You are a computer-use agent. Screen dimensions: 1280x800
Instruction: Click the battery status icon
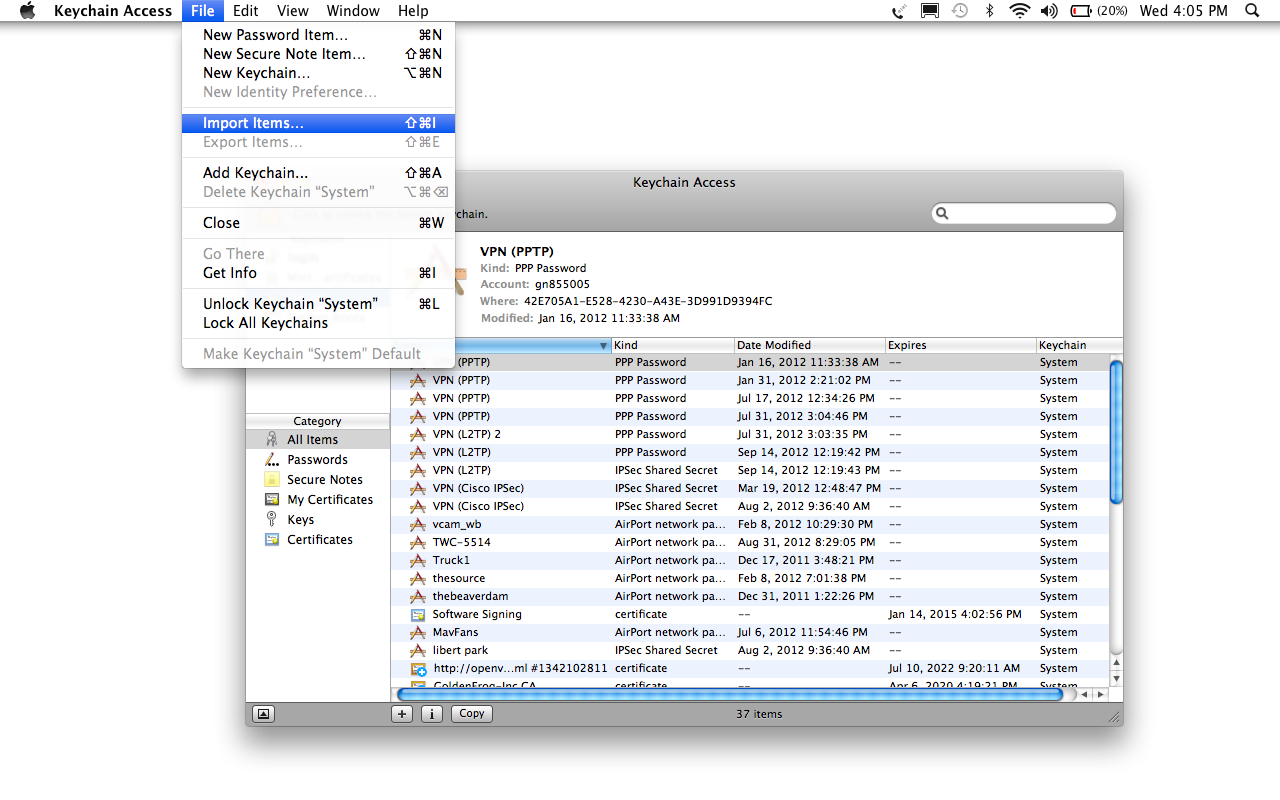click(1081, 11)
